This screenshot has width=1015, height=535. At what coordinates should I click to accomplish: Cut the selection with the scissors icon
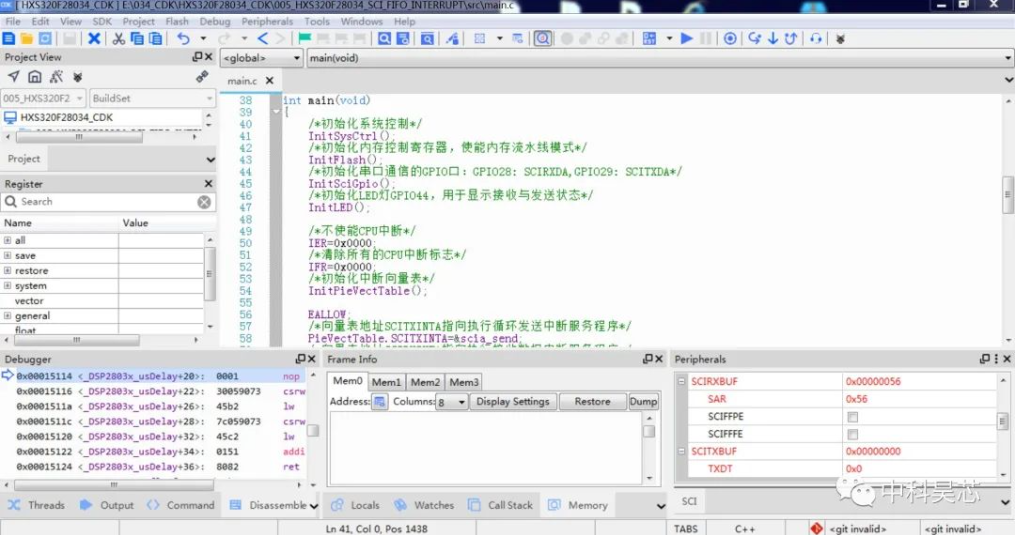pyautogui.click(x=118, y=39)
